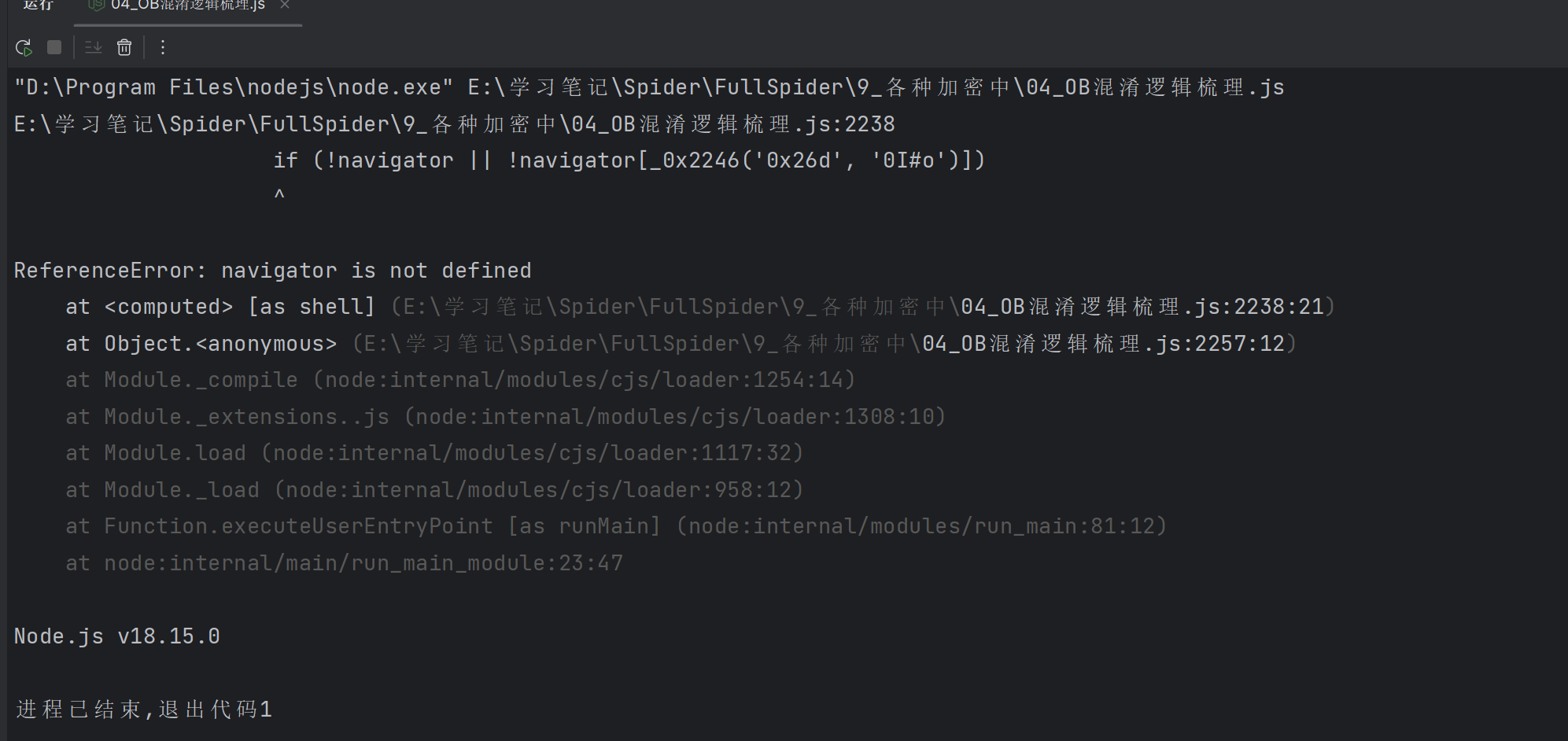Click the Node.js v18.15.0 version line
Image resolution: width=1568 pixels, height=741 pixels.
pyautogui.click(x=117, y=636)
